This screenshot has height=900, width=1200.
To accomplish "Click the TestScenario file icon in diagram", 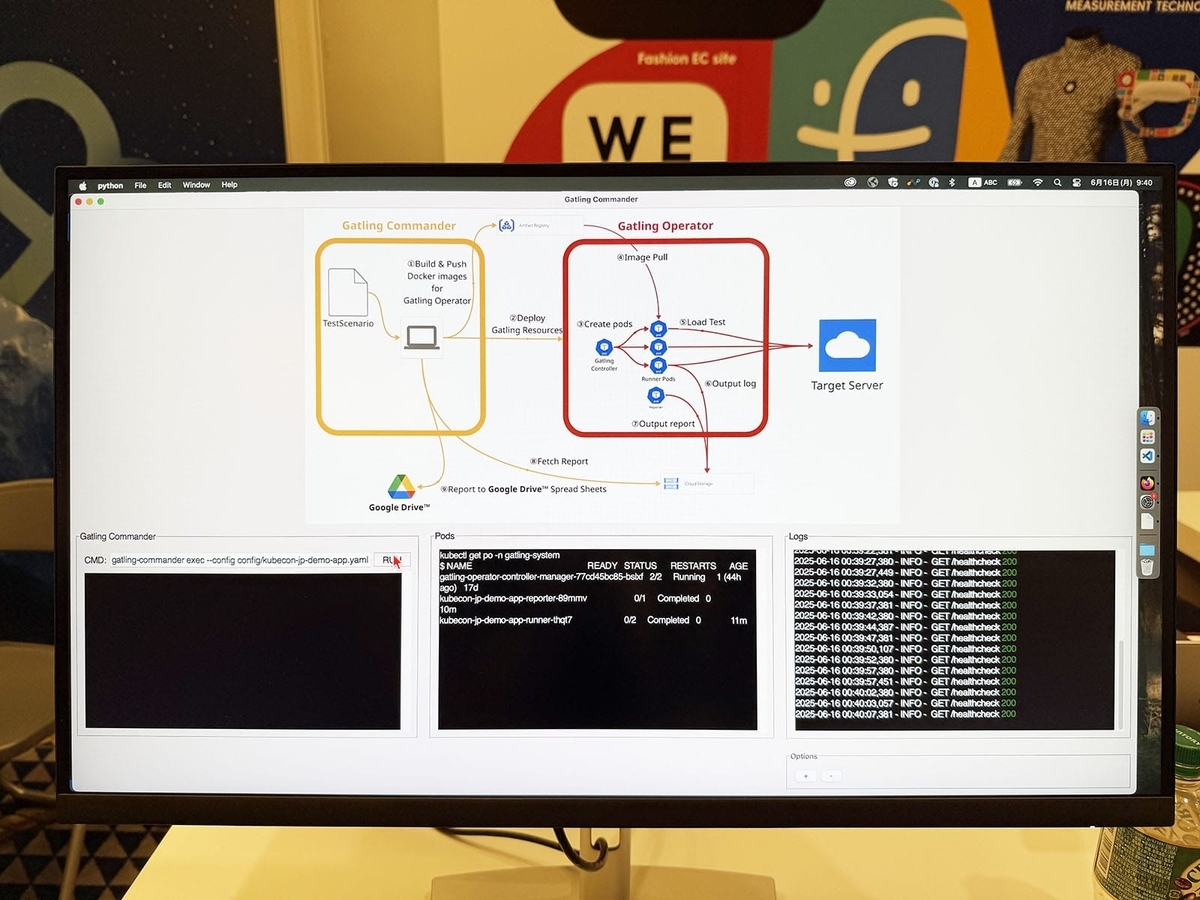I will pos(347,292).
